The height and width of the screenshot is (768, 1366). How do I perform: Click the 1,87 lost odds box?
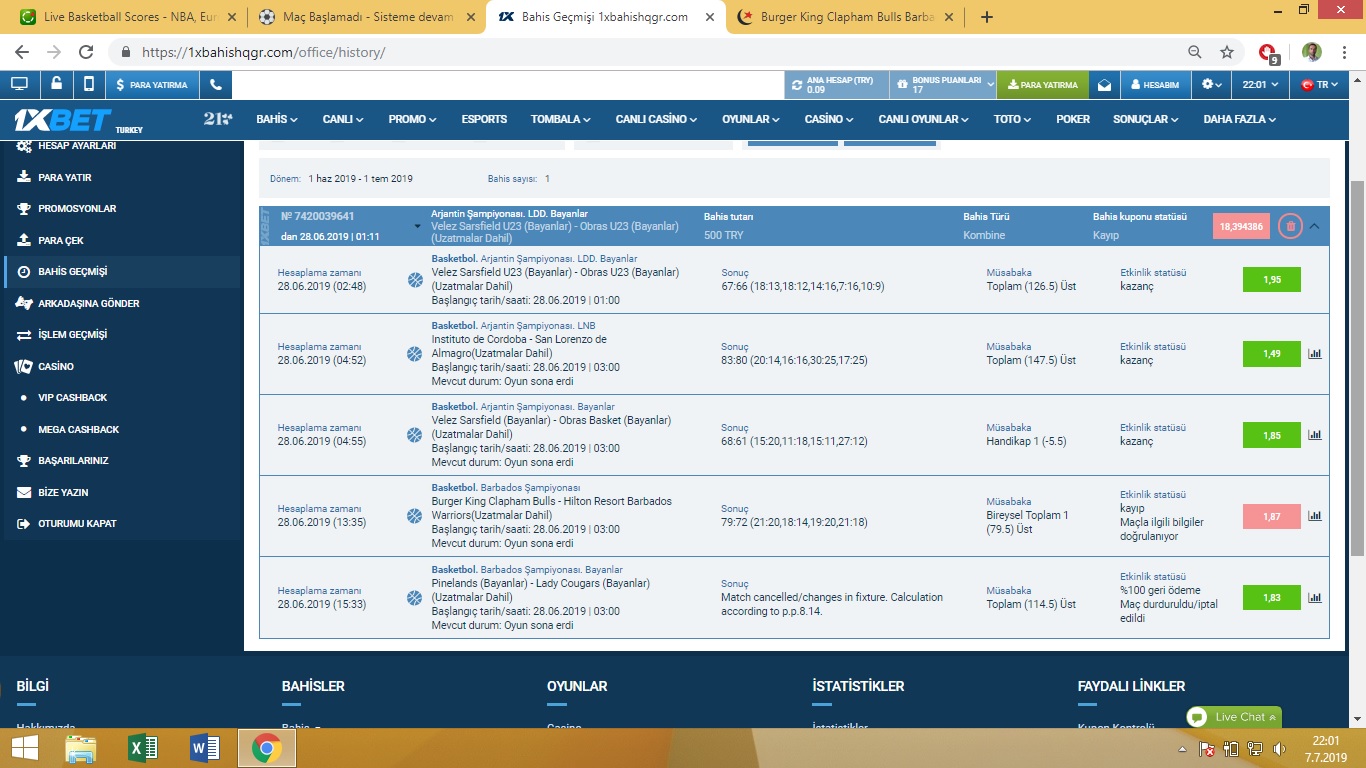(x=1272, y=516)
